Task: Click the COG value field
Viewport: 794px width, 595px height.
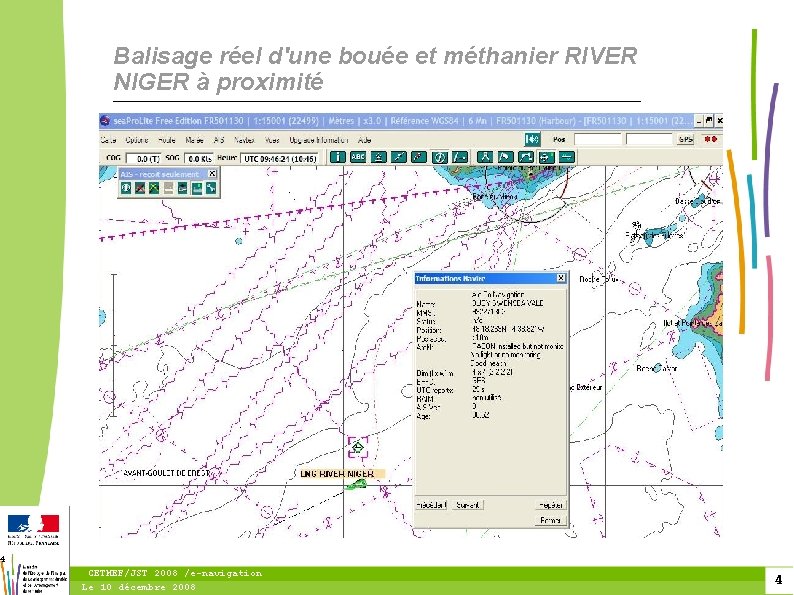Action: tap(143, 158)
